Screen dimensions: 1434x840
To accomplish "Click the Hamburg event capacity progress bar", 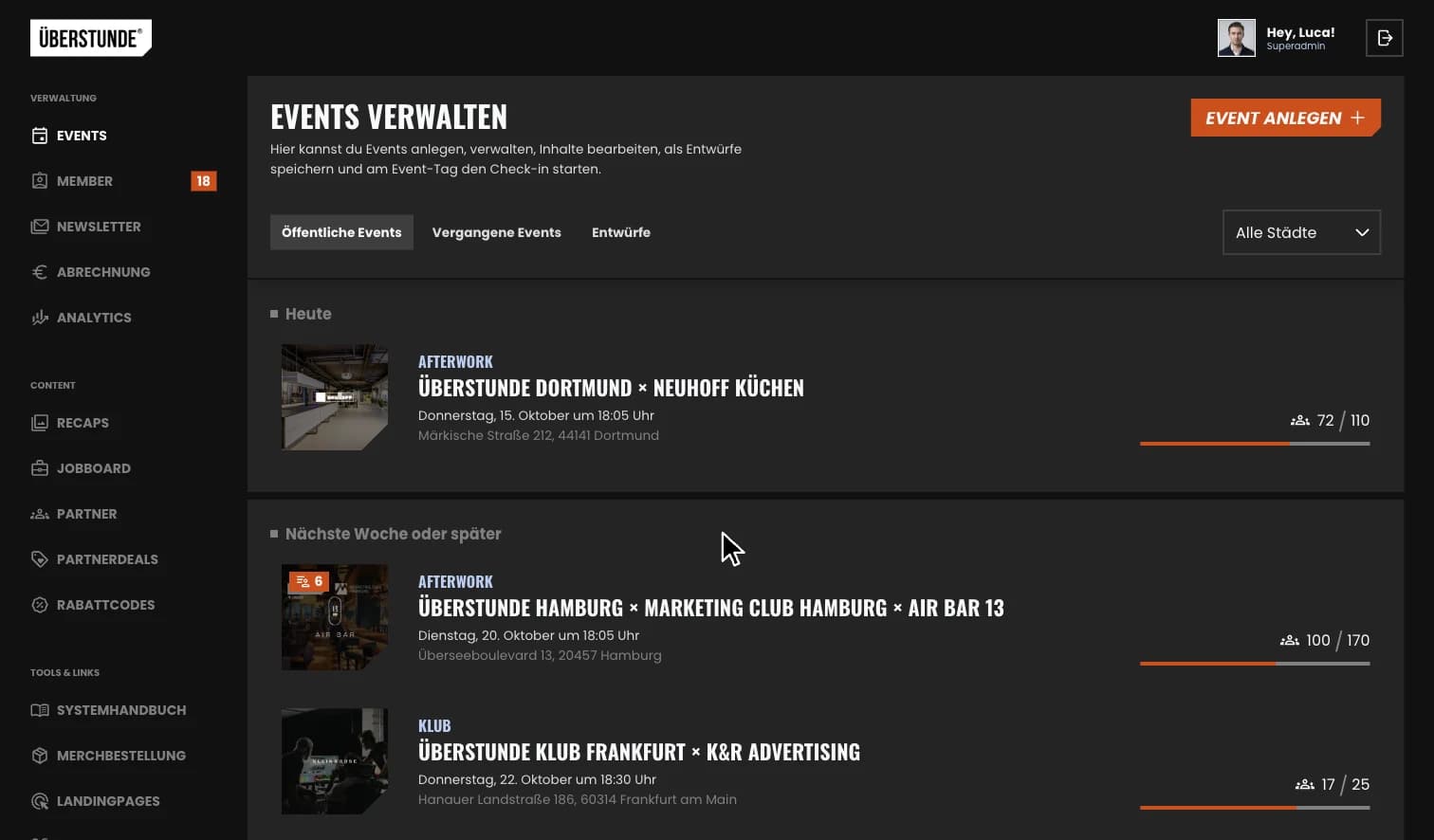I will click(1255, 664).
